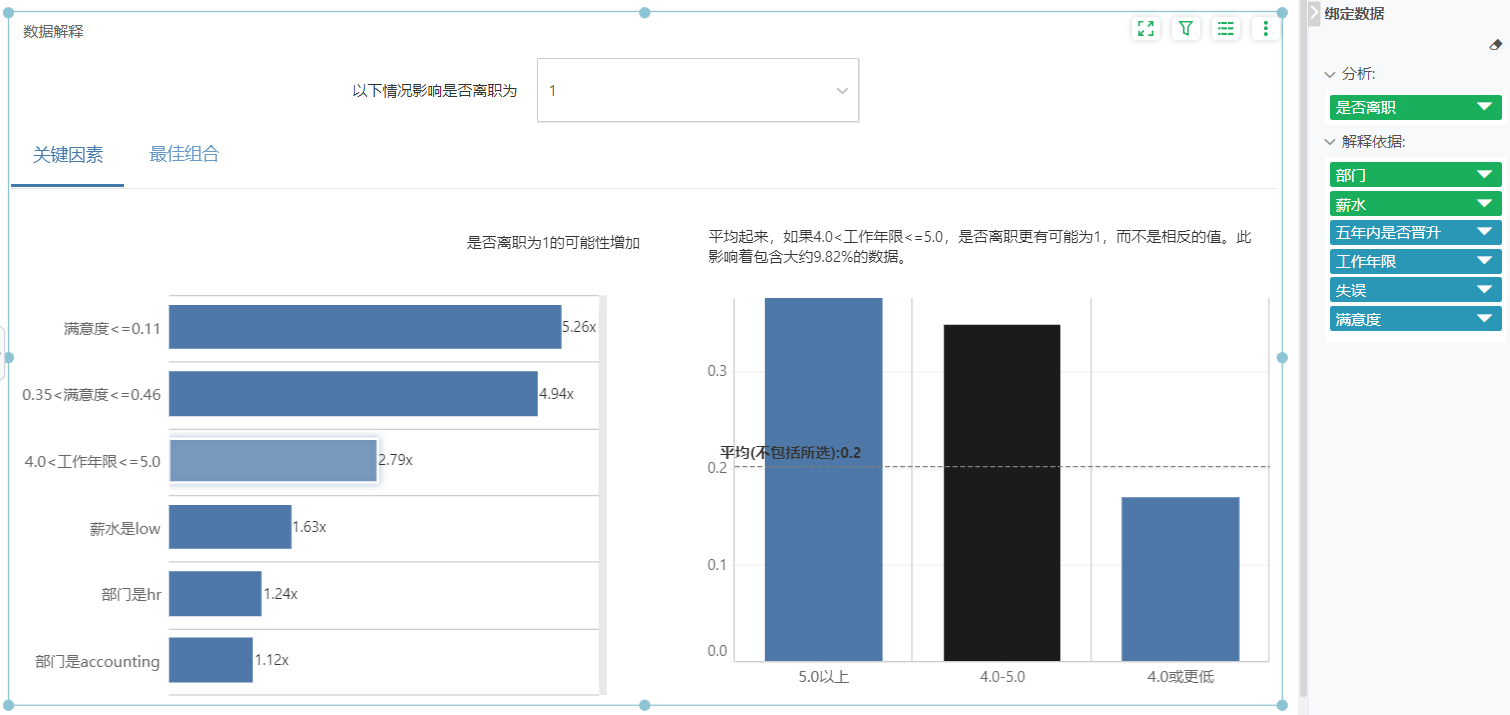Click the 数据解释 component title

53,31
